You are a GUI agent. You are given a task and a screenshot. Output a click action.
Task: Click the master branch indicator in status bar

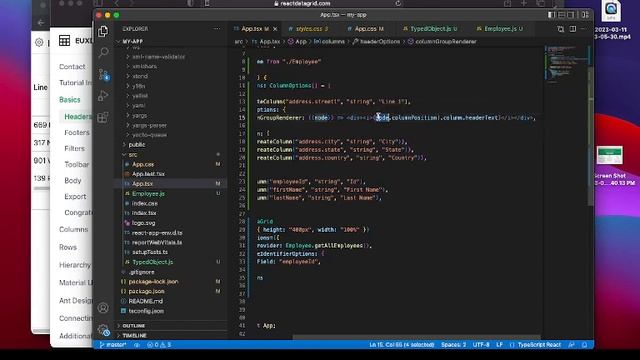pos(113,345)
